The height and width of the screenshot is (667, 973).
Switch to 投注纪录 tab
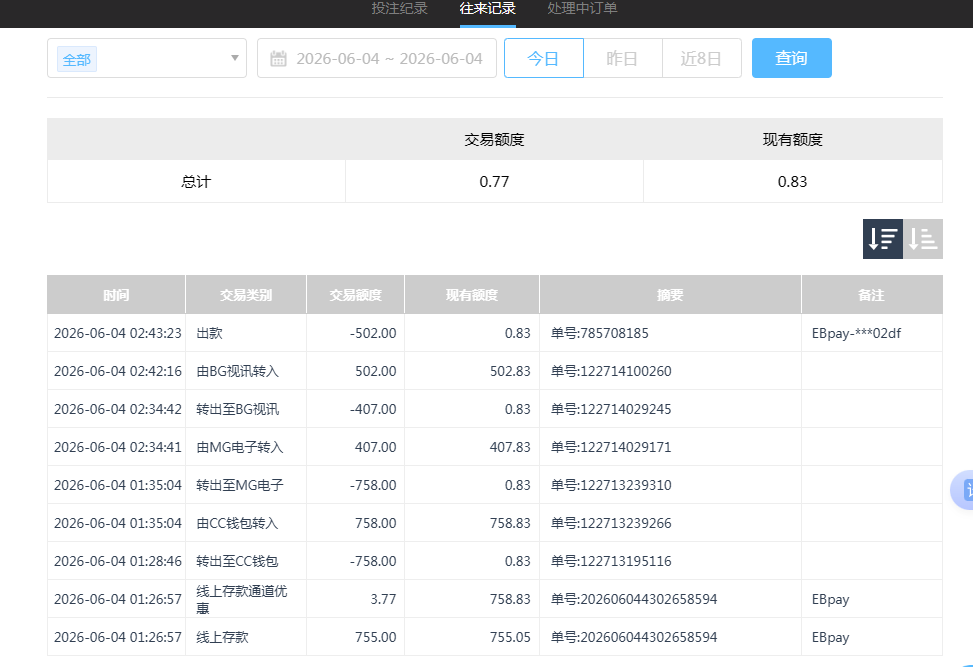click(x=400, y=9)
